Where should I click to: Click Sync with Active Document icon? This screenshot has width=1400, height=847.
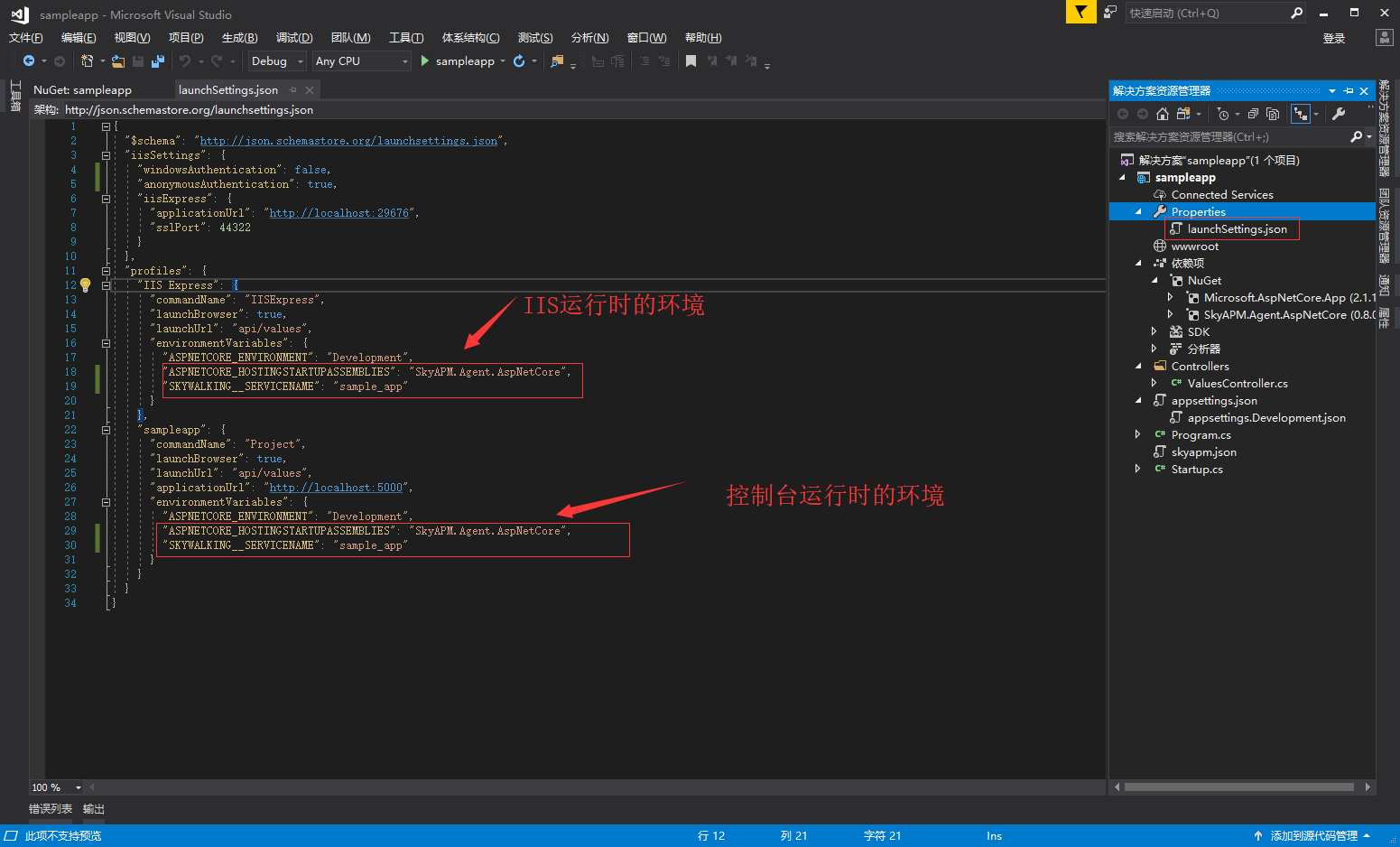[1182, 114]
